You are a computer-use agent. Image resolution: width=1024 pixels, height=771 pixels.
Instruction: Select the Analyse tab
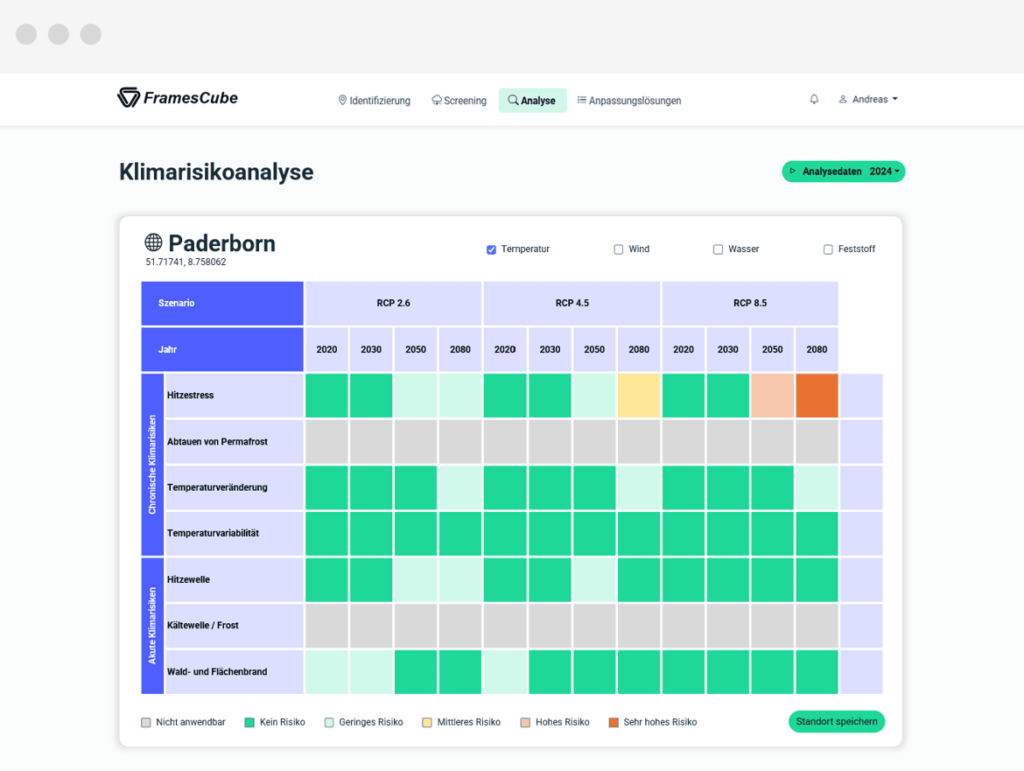click(532, 101)
